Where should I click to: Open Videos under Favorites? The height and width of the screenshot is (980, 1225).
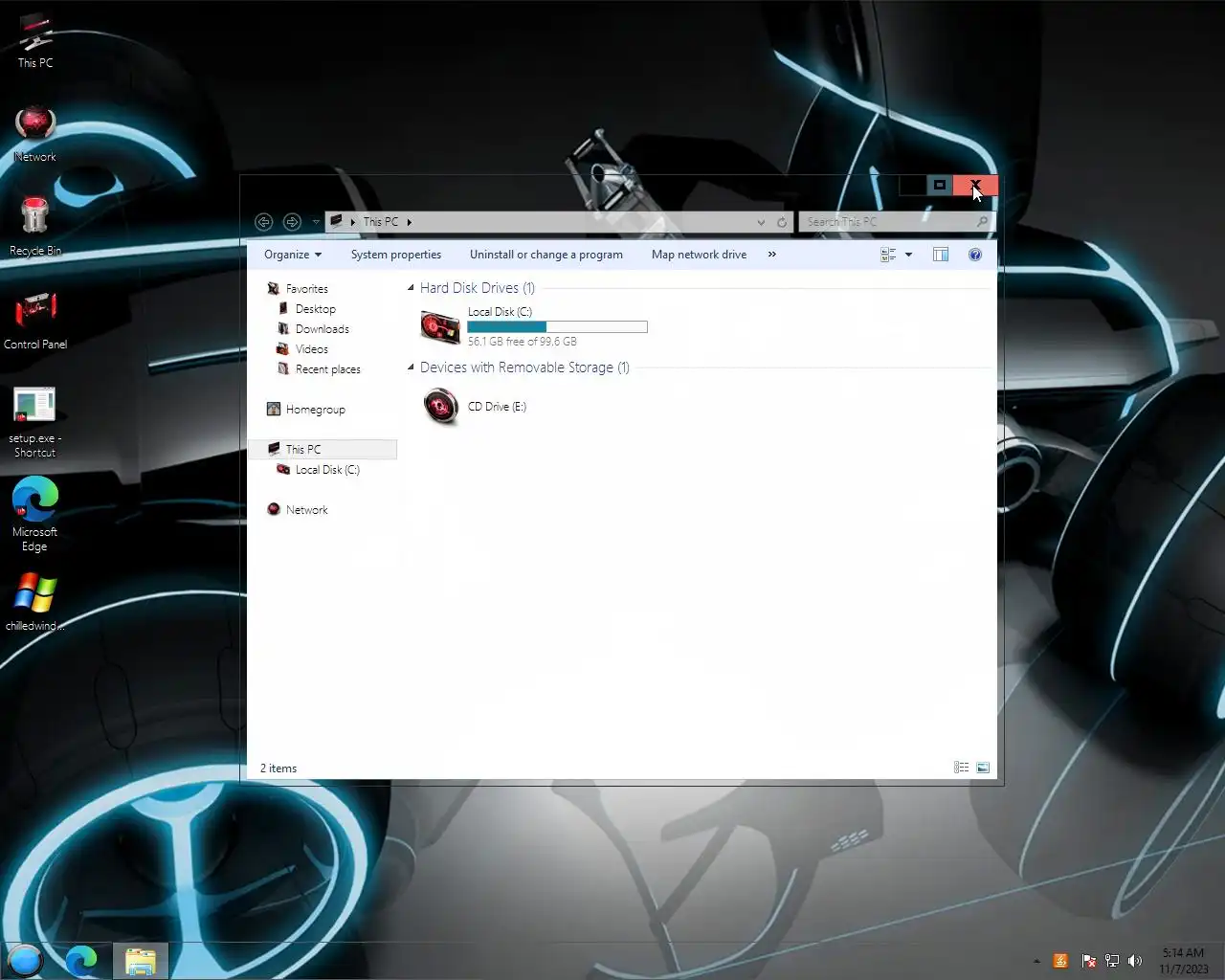coord(312,349)
